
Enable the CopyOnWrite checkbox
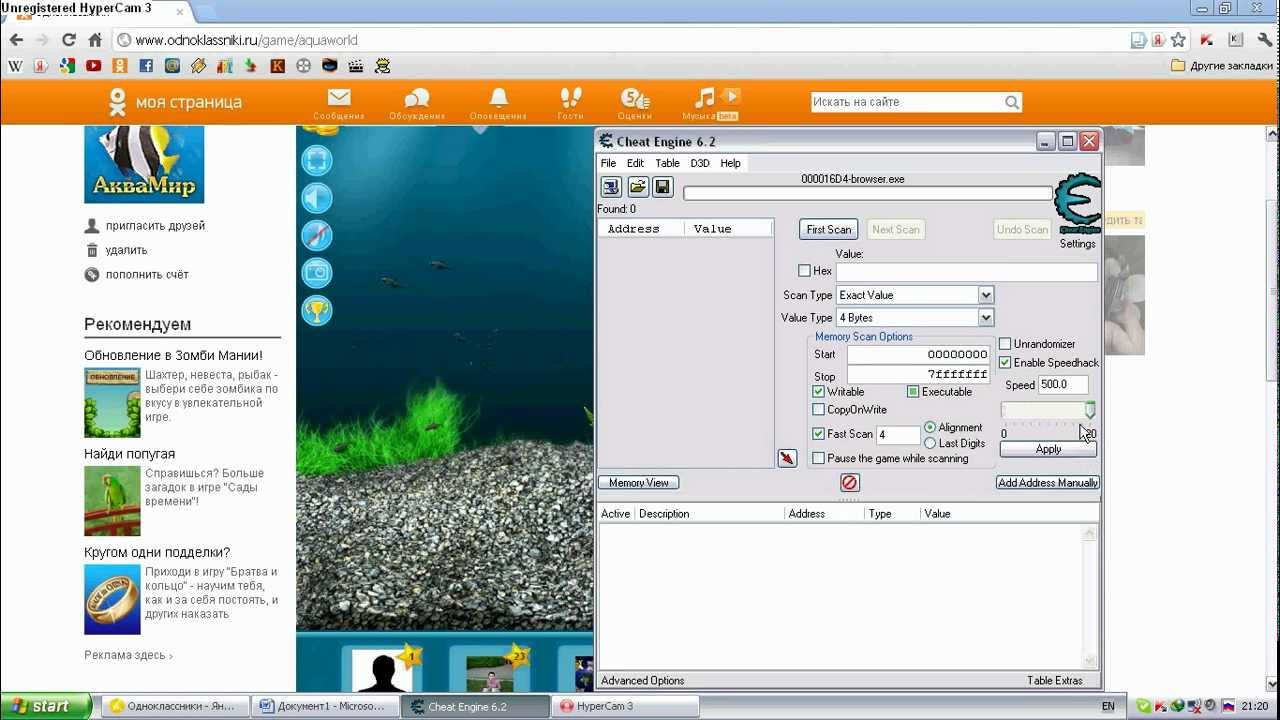point(819,410)
